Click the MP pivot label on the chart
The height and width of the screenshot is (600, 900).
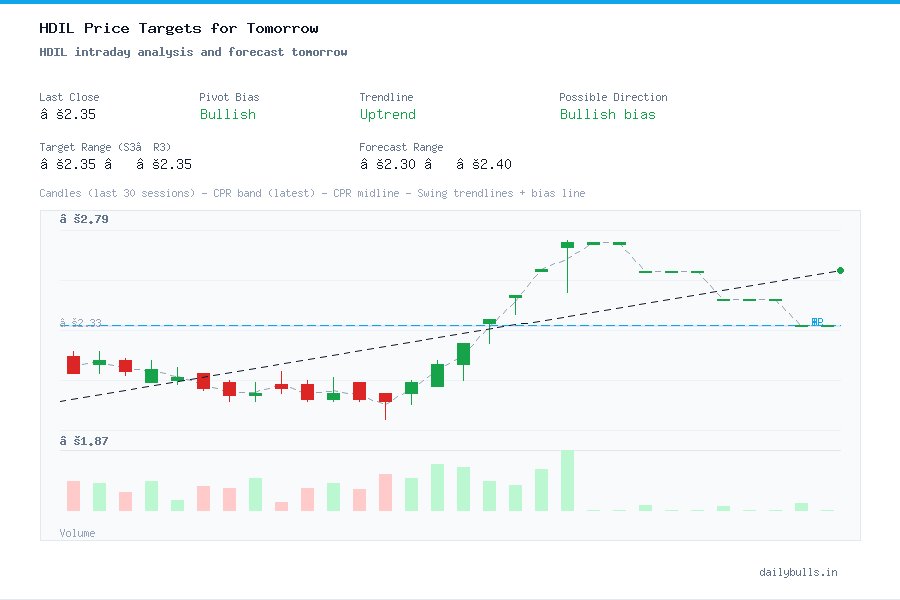coord(818,321)
